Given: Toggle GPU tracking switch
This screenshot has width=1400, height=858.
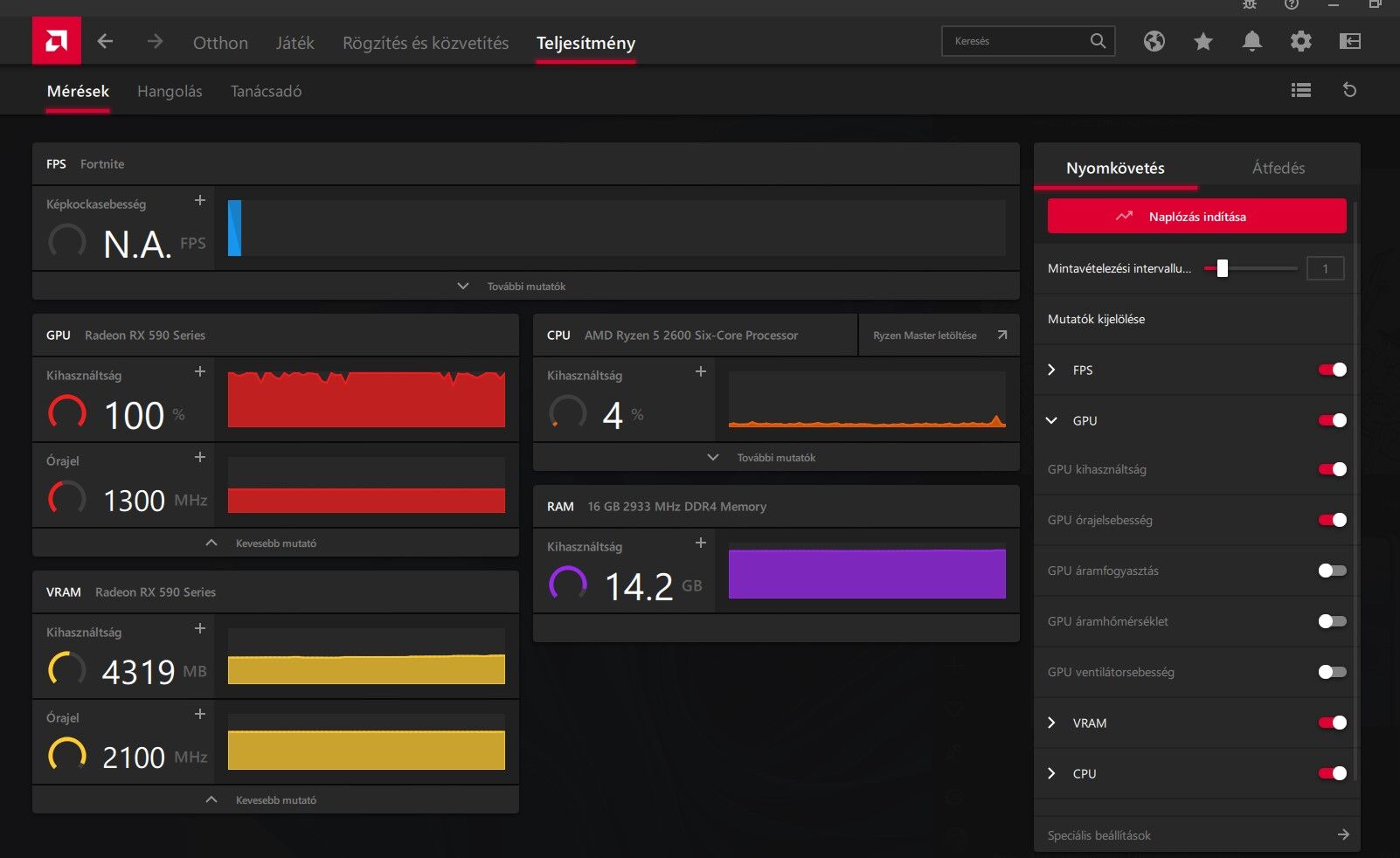Looking at the screenshot, I should [1333, 420].
